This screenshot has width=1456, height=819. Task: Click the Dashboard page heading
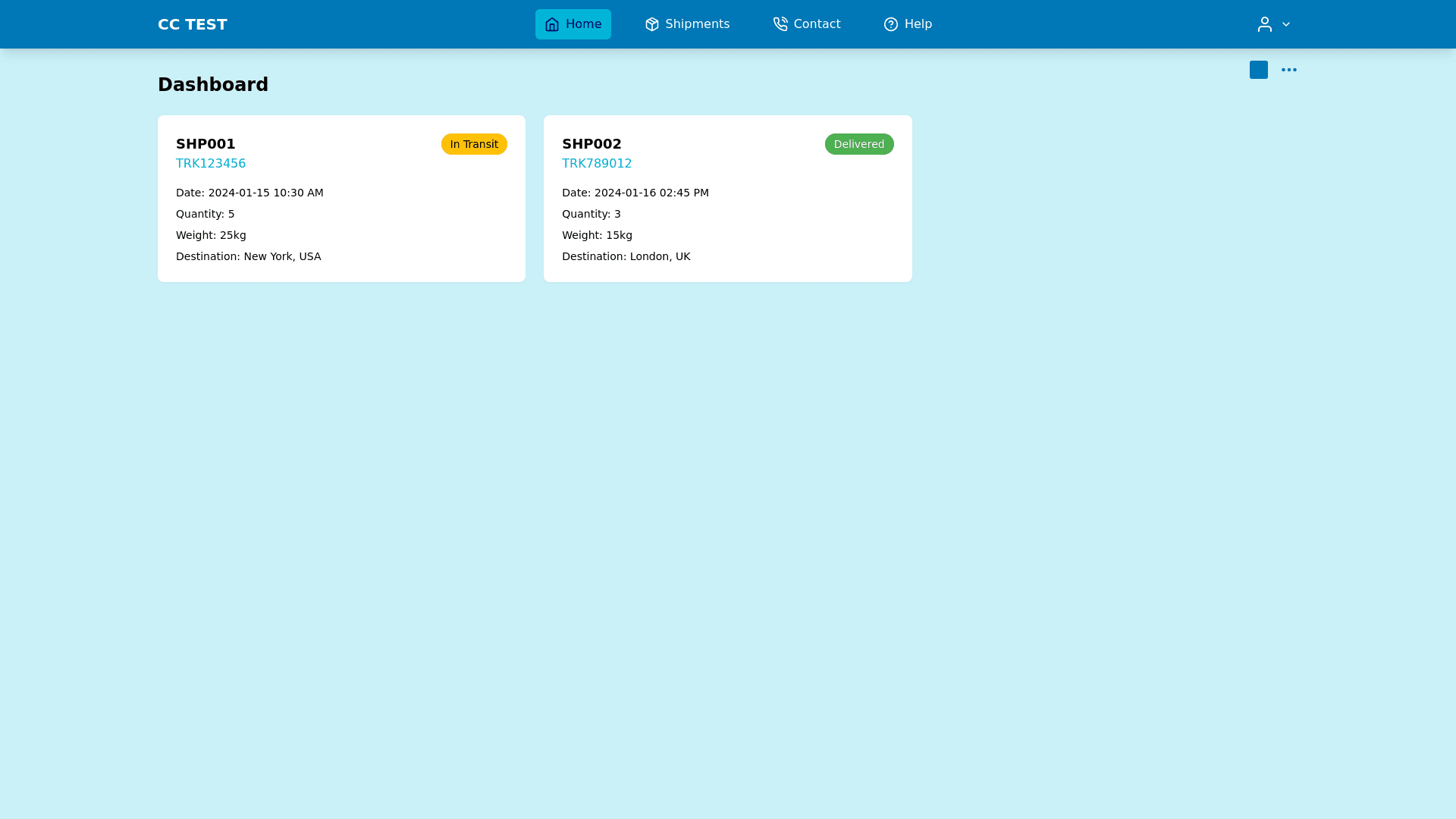(x=213, y=85)
